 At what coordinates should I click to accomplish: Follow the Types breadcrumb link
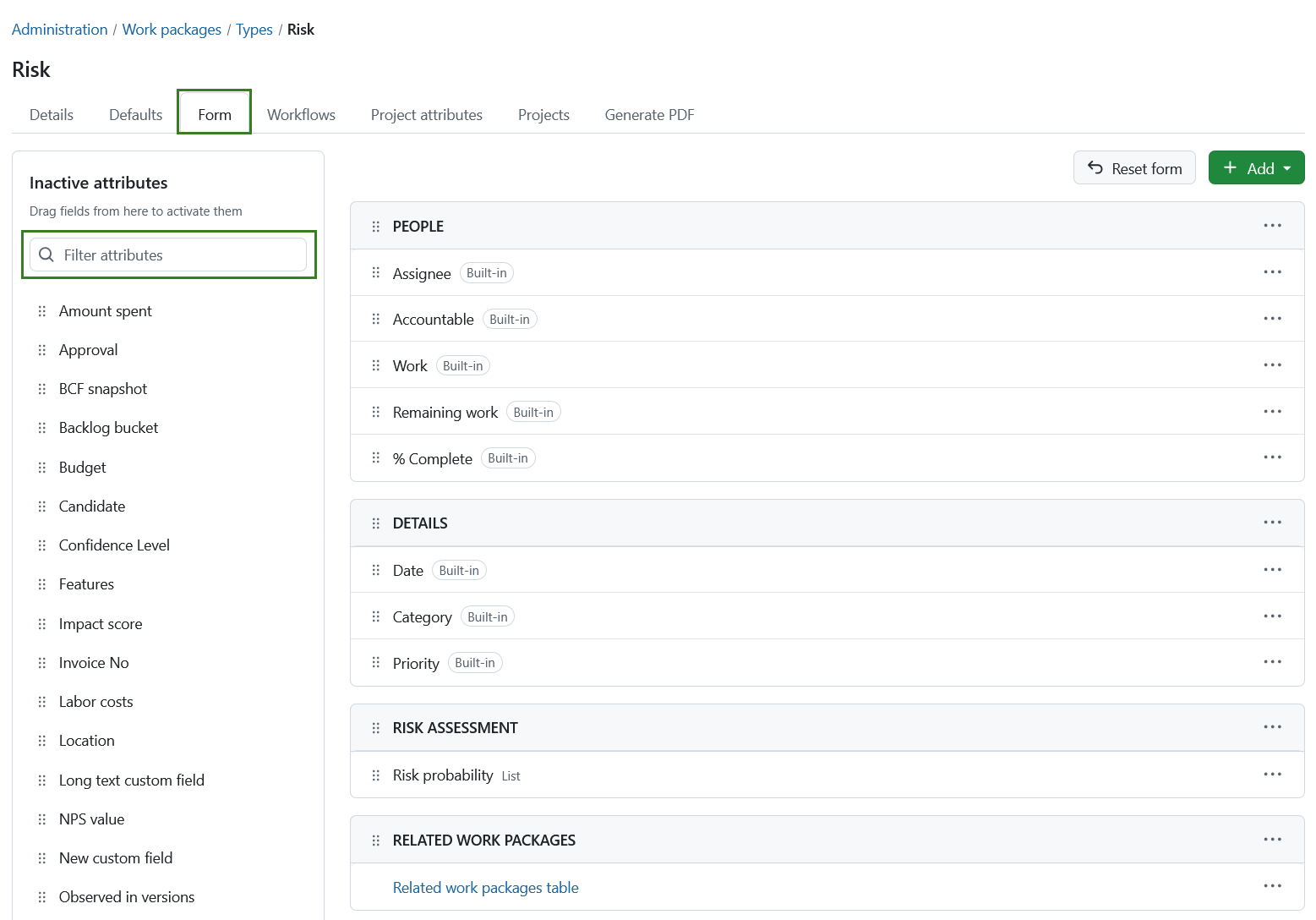[254, 30]
